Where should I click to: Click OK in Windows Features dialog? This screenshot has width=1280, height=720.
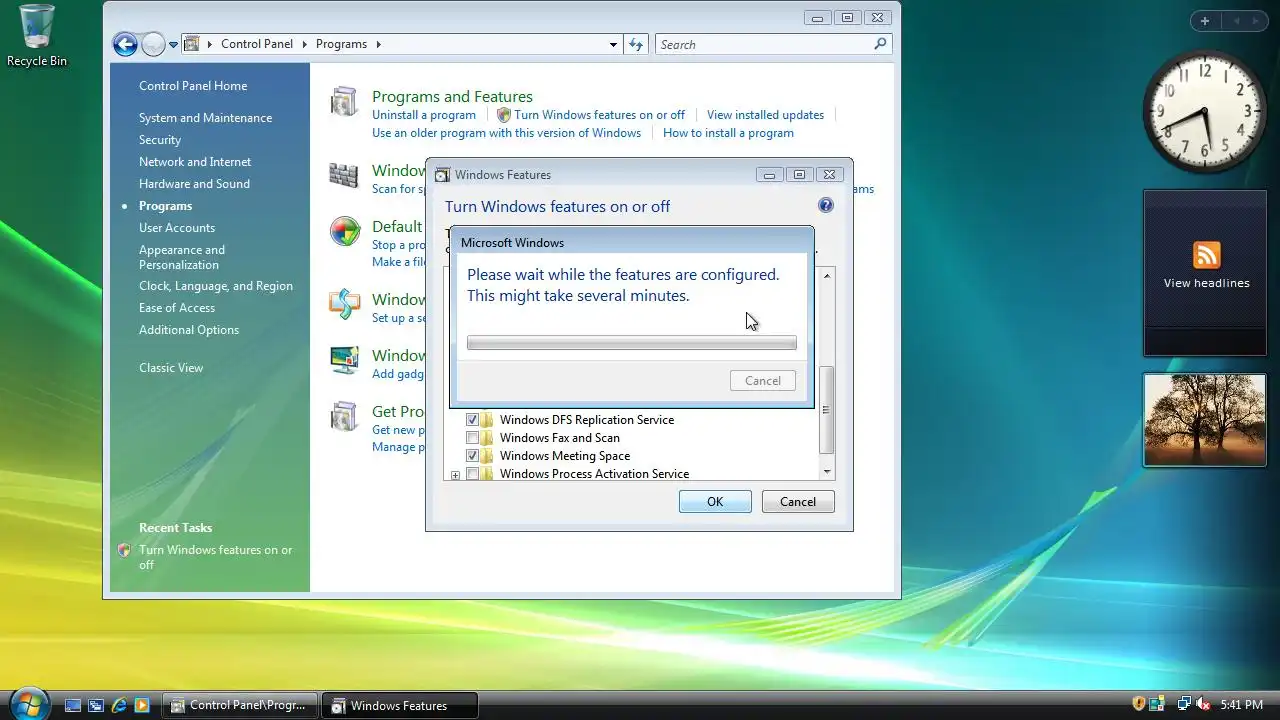(x=715, y=502)
